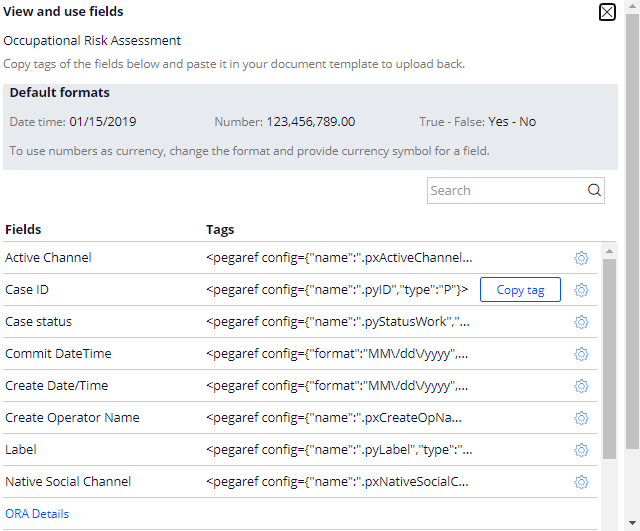Open settings gear for Case ID field

click(581, 290)
